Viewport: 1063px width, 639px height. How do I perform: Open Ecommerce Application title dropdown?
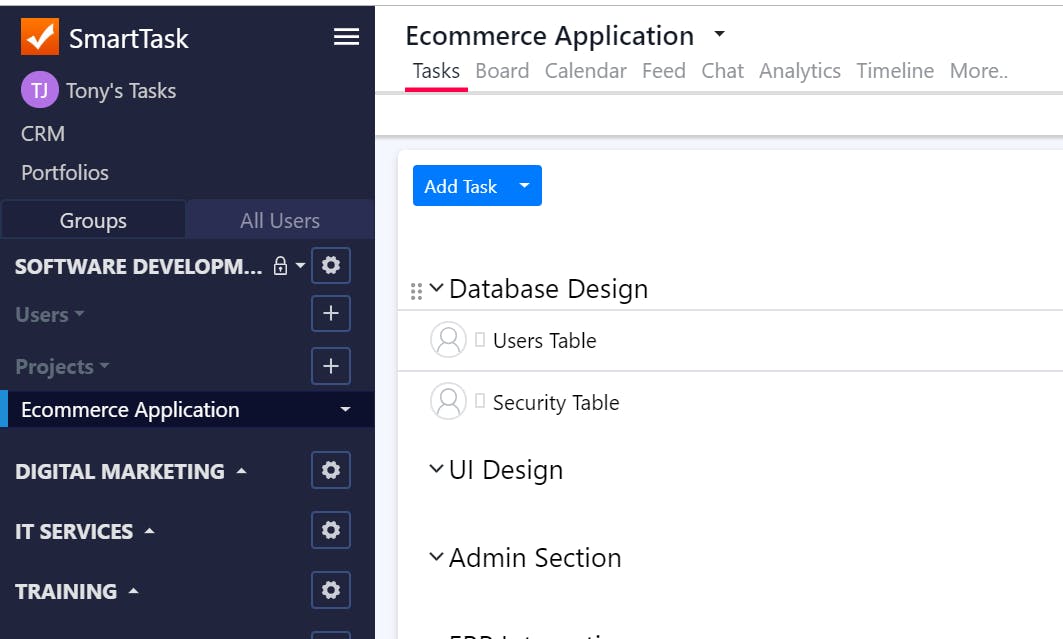coord(719,35)
